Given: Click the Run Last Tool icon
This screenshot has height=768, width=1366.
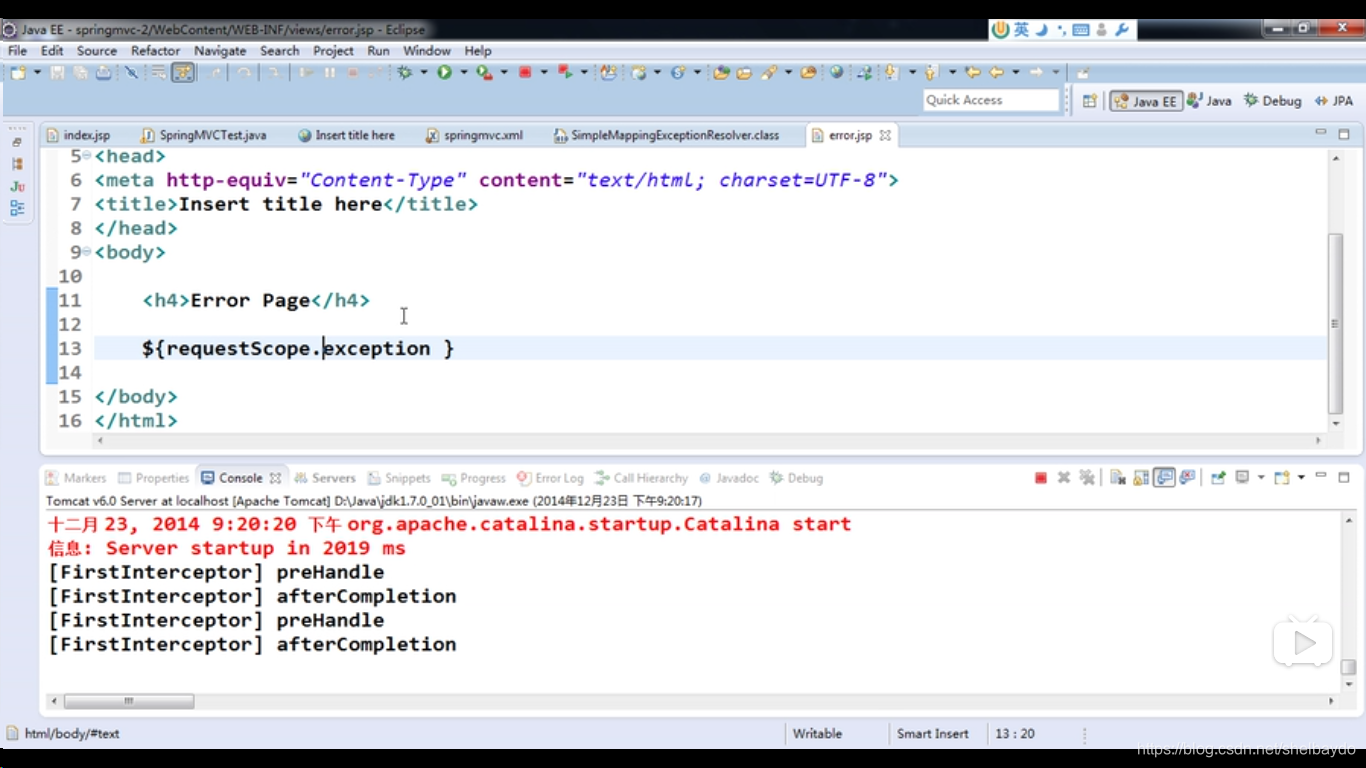Looking at the screenshot, I should tap(484, 73).
